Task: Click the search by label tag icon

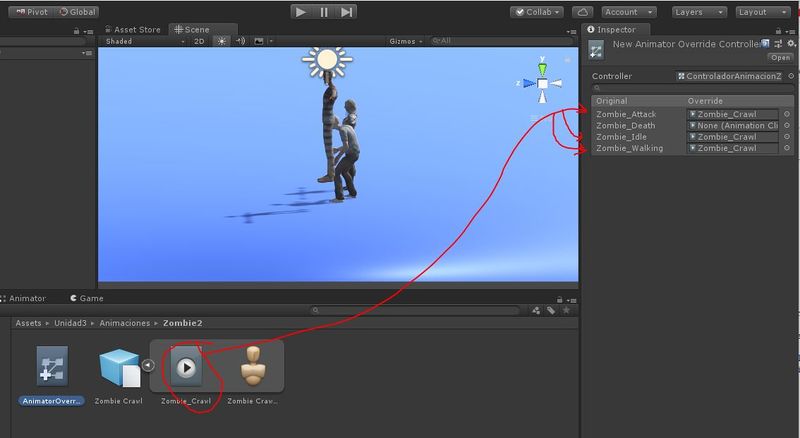Action: 551,310
